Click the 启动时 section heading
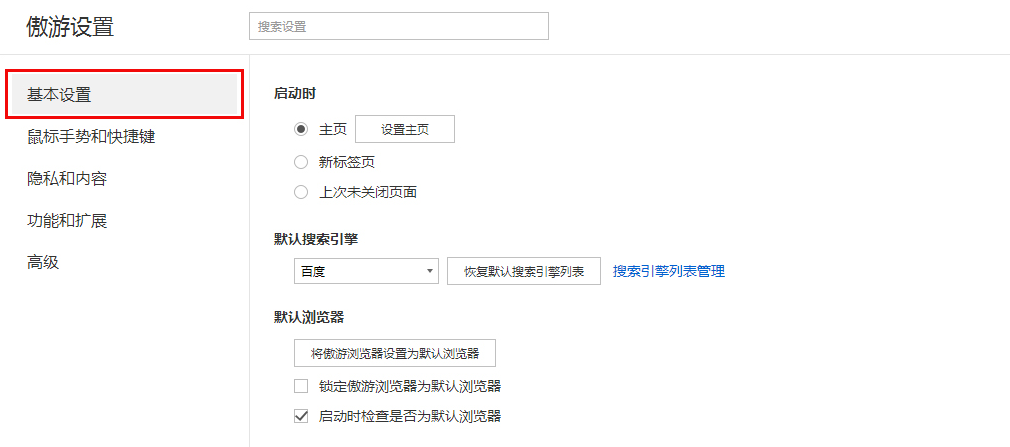The height and width of the screenshot is (447, 1010). click(x=294, y=93)
